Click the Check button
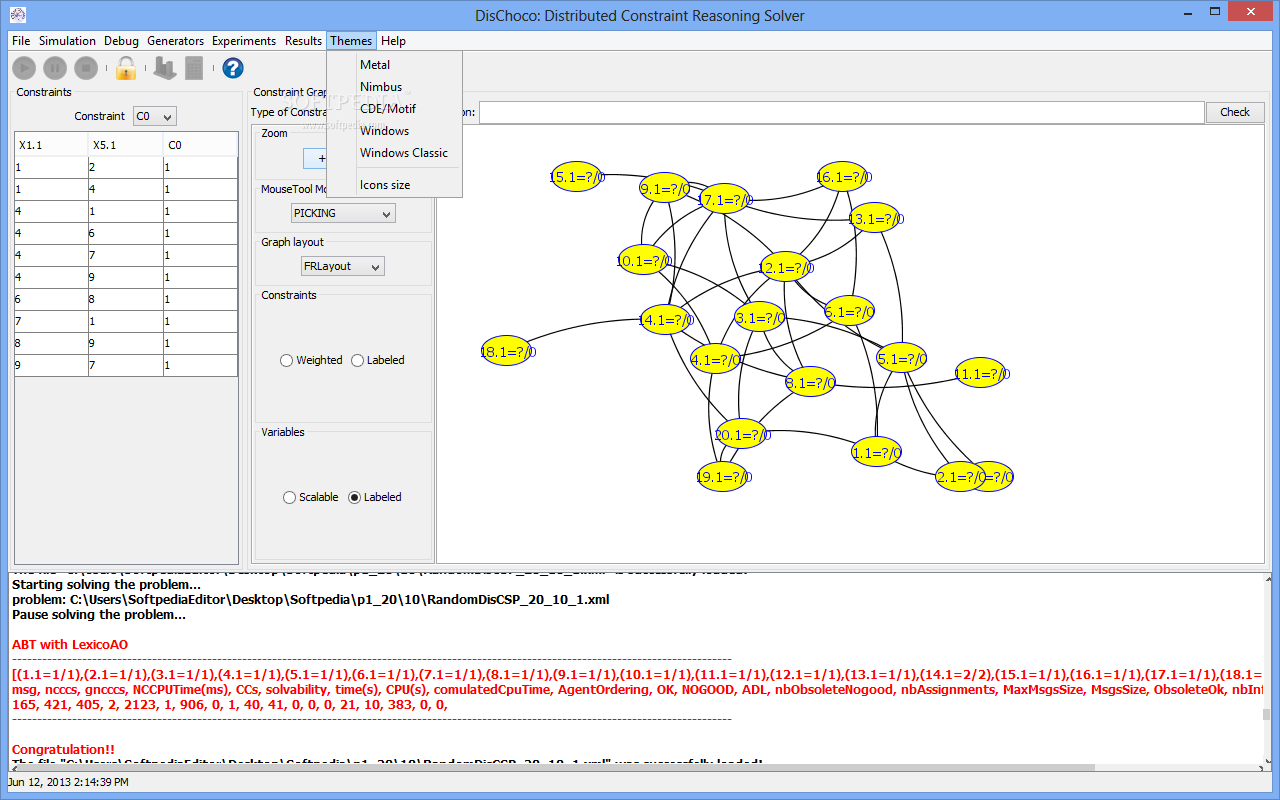Screen dimensions: 1280x800 (1235, 112)
